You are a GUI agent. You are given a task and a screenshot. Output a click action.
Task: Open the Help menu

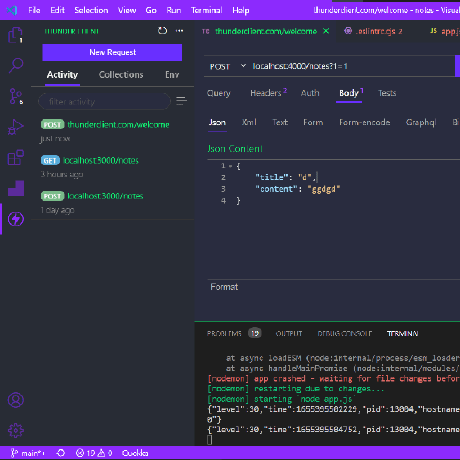(x=241, y=10)
